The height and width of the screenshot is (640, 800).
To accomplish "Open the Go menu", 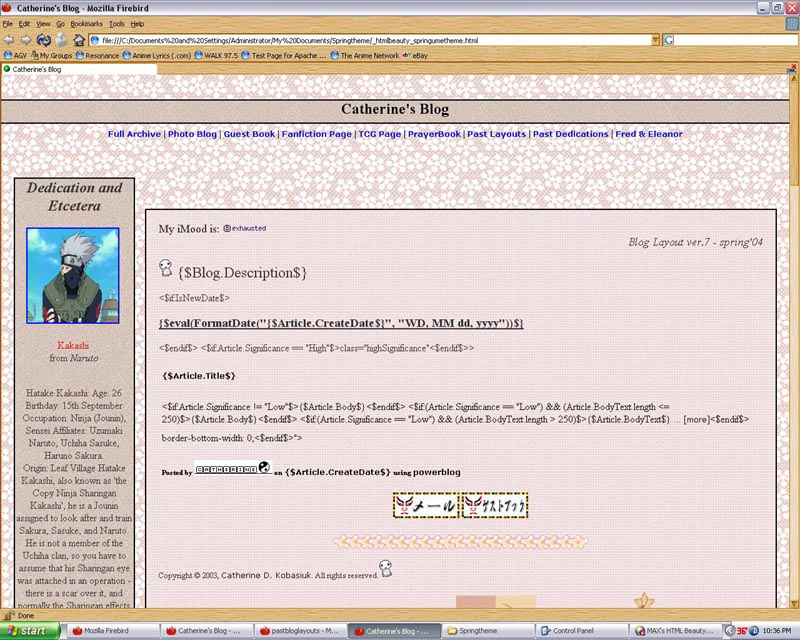I will coord(61,24).
